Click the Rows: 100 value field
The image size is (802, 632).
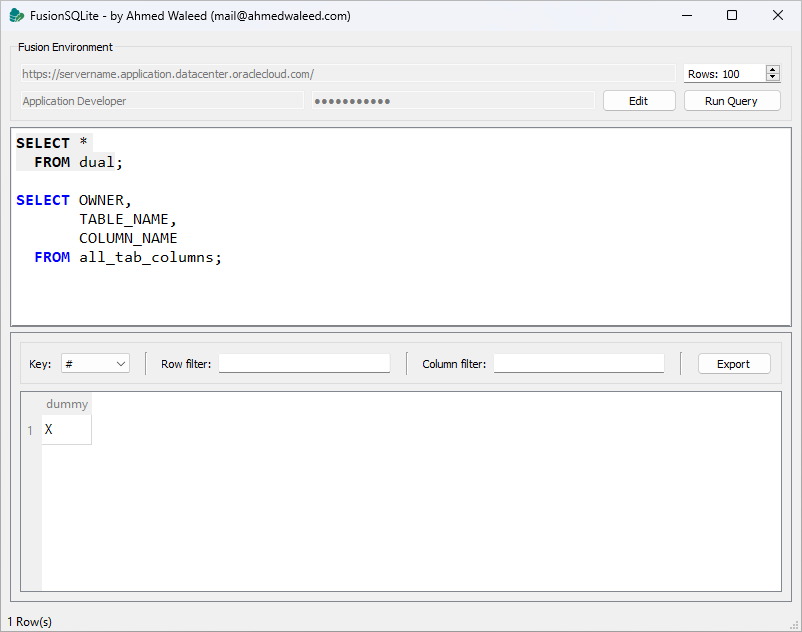tap(725, 74)
